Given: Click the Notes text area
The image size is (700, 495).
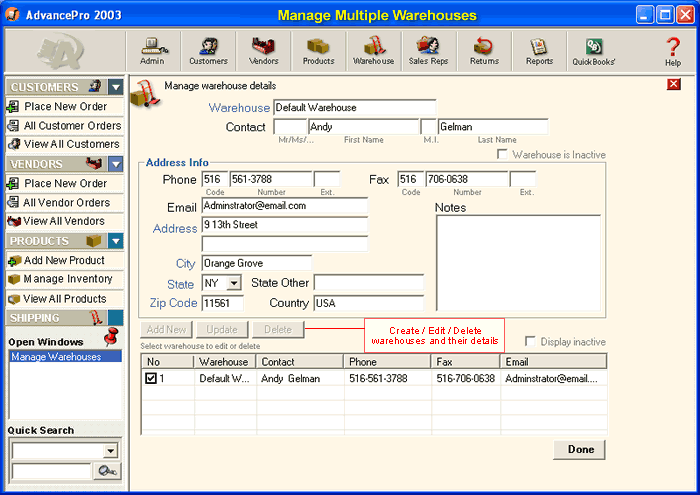Looking at the screenshot, I should pos(518,263).
